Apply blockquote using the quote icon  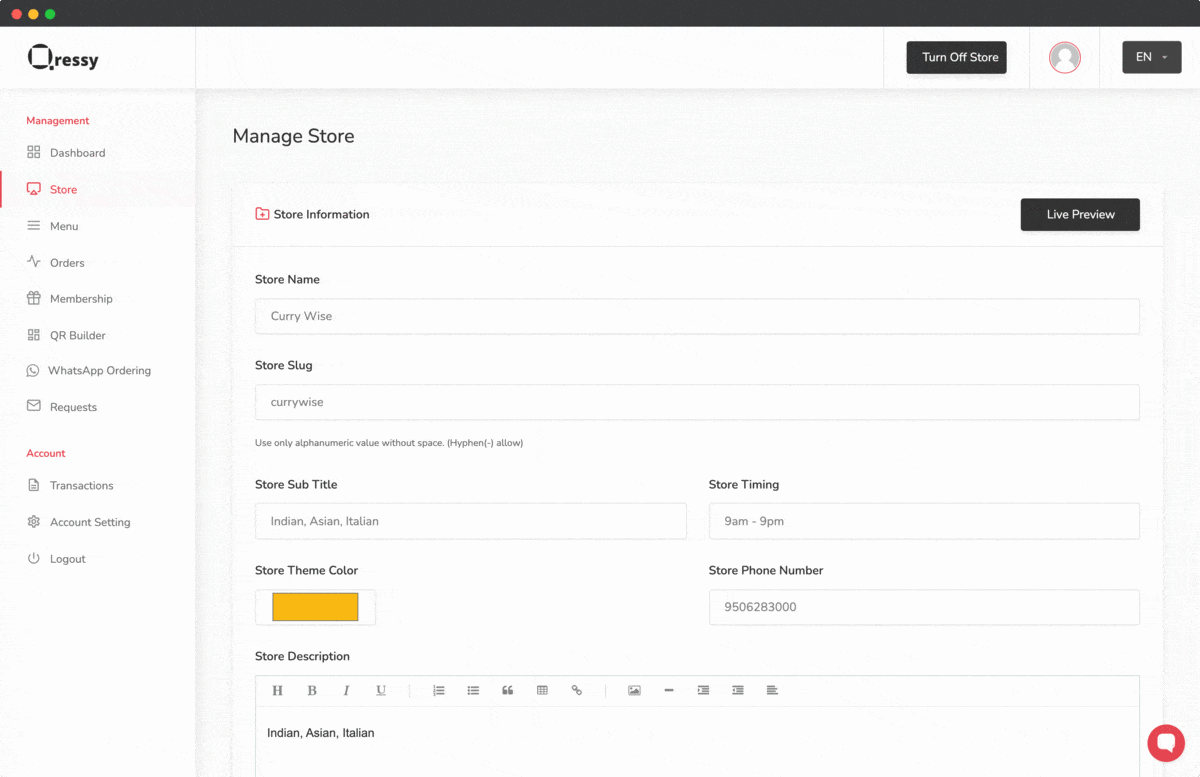[x=508, y=690]
